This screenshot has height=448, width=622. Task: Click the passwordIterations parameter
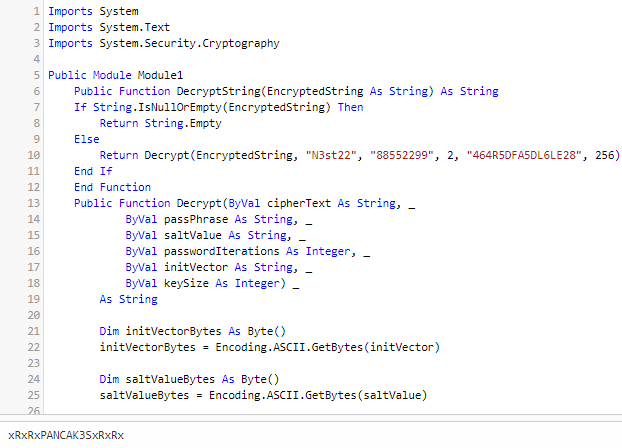tap(221, 251)
